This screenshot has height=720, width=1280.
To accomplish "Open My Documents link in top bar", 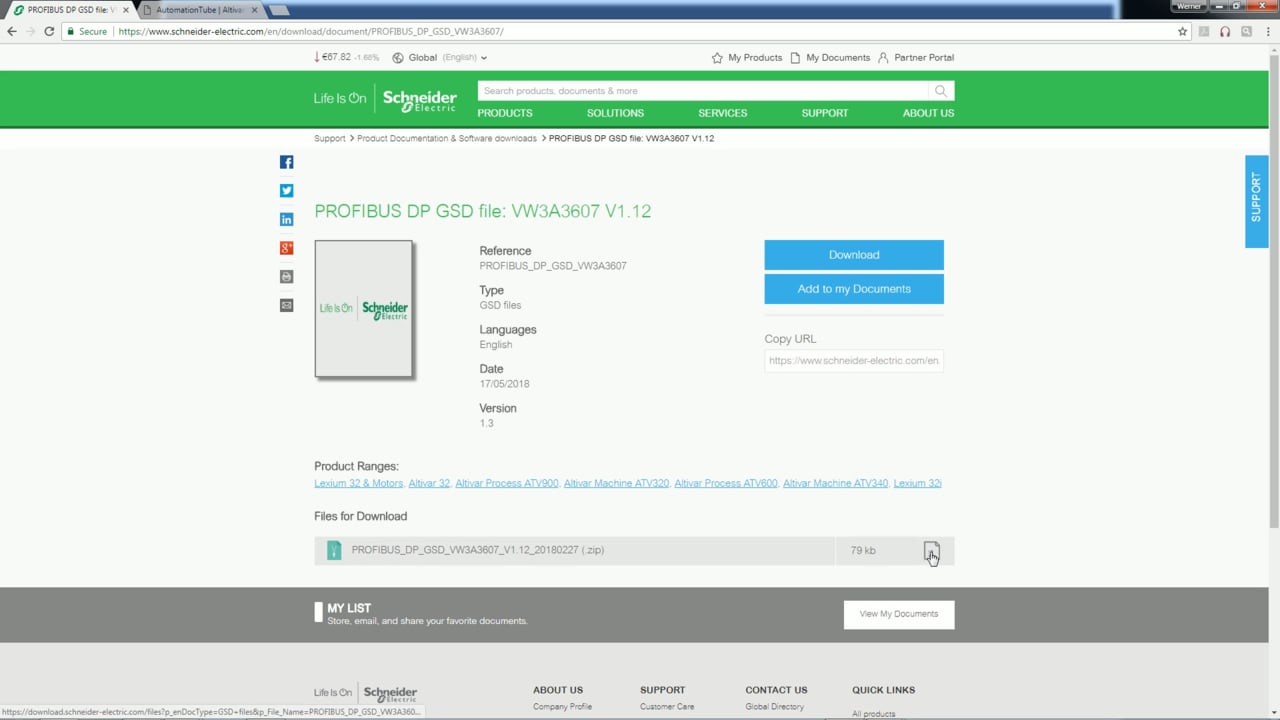I will (x=829, y=57).
